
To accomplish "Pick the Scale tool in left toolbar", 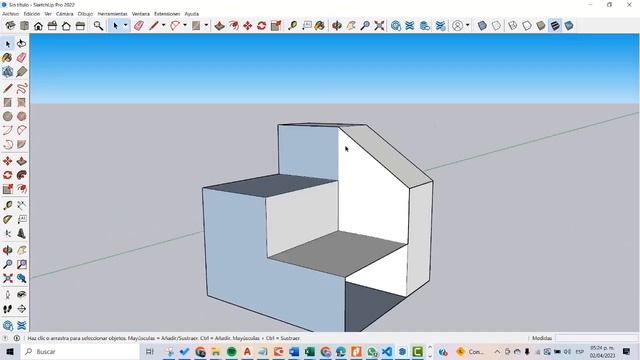I will (x=7, y=189).
